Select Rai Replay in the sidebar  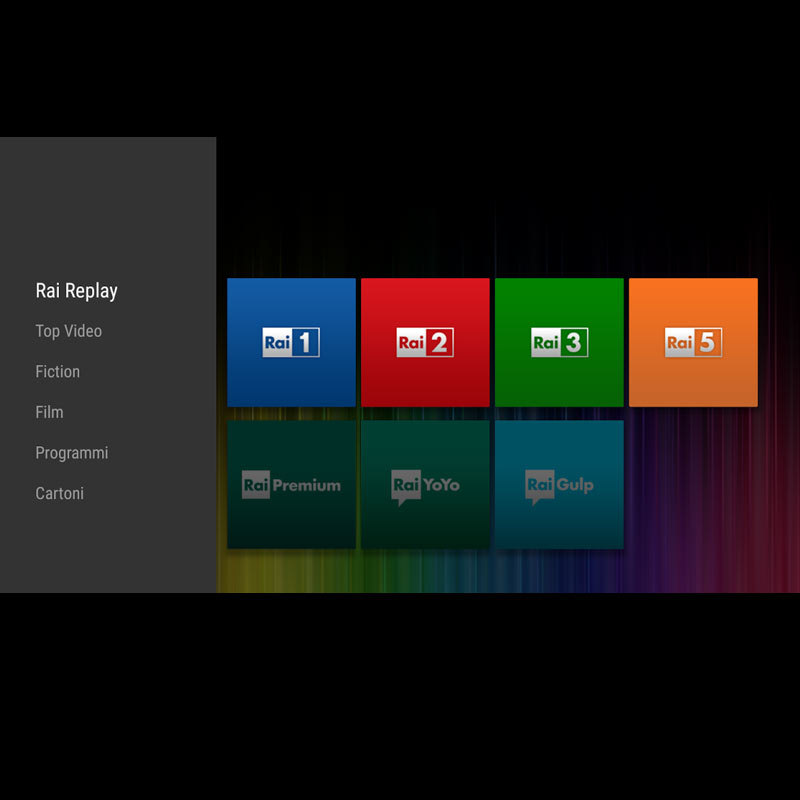pos(77,291)
